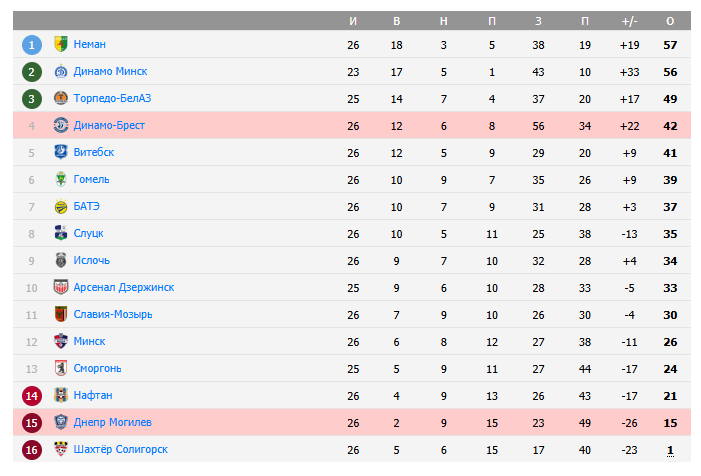The image size is (701, 476).
Task: Click the red position 16 badge
Action: (x=32, y=449)
